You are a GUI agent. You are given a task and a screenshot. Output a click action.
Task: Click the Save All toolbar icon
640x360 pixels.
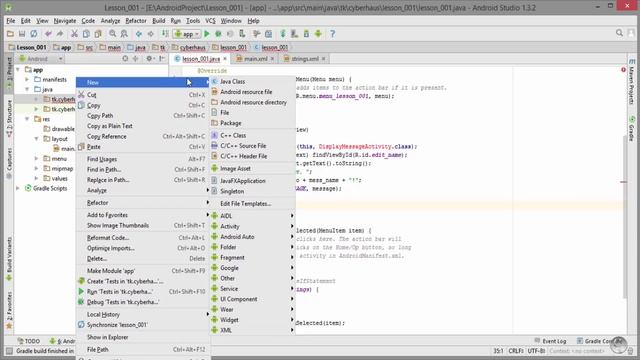tap(22, 34)
